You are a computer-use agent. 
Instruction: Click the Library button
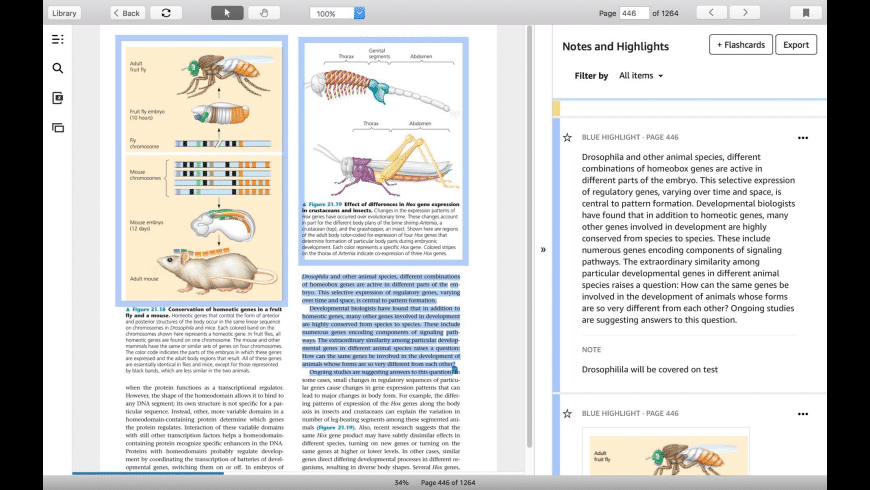point(64,13)
